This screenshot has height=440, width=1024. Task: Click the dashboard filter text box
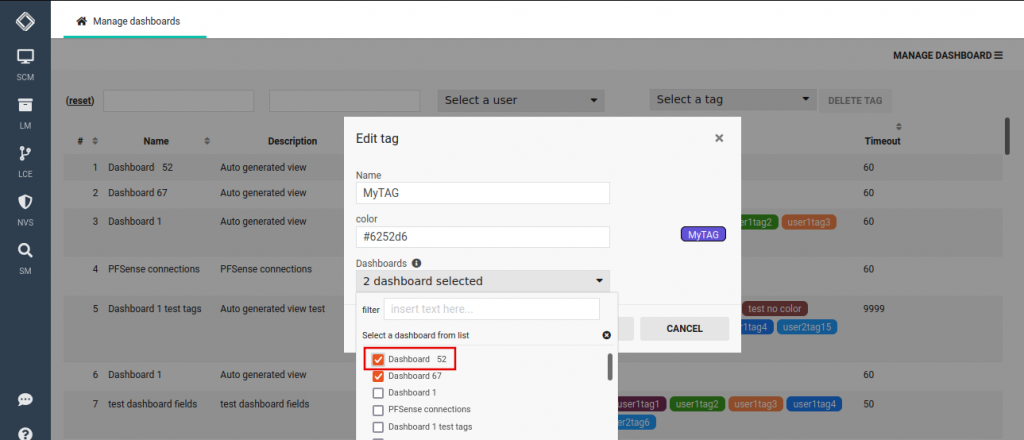point(492,309)
